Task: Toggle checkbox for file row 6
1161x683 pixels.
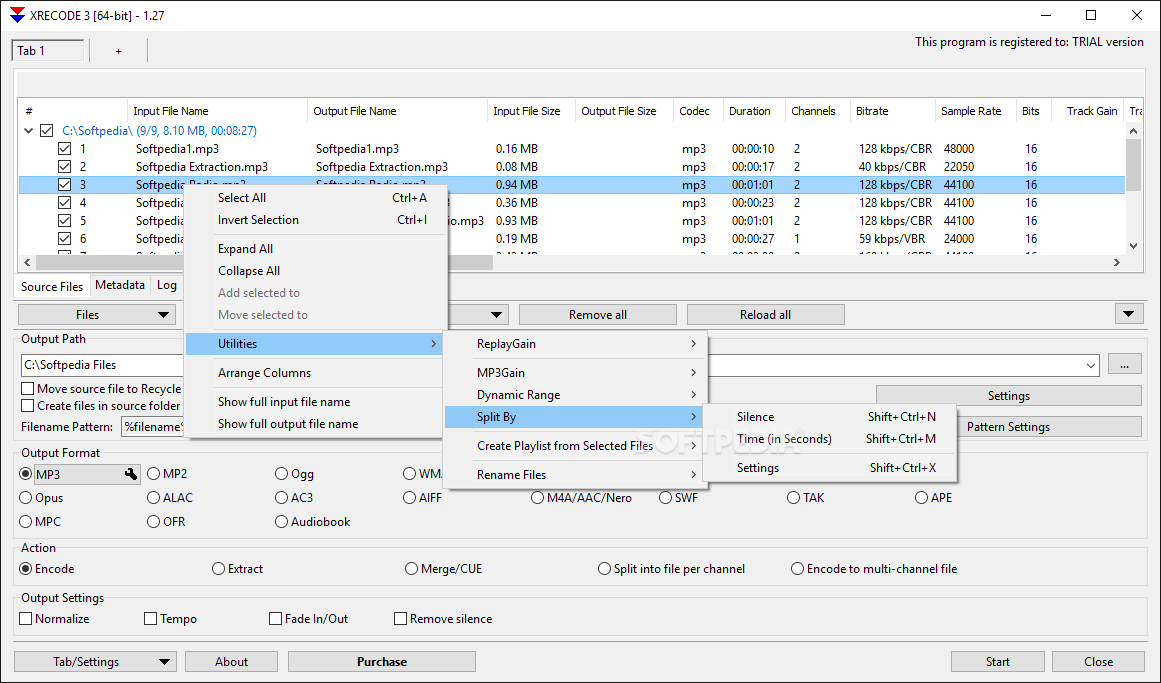Action: pos(64,239)
